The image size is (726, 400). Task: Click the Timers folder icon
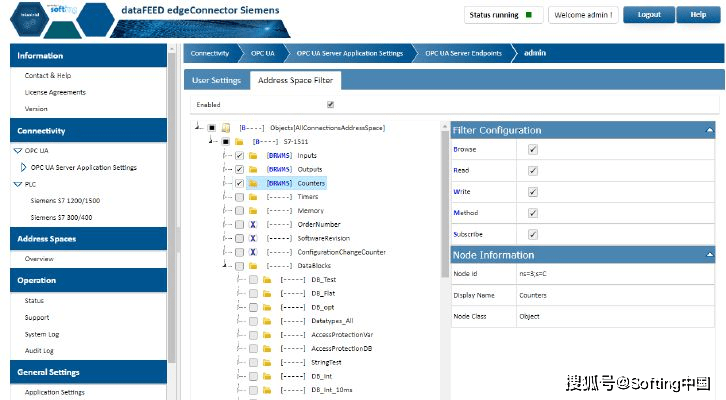[253, 197]
